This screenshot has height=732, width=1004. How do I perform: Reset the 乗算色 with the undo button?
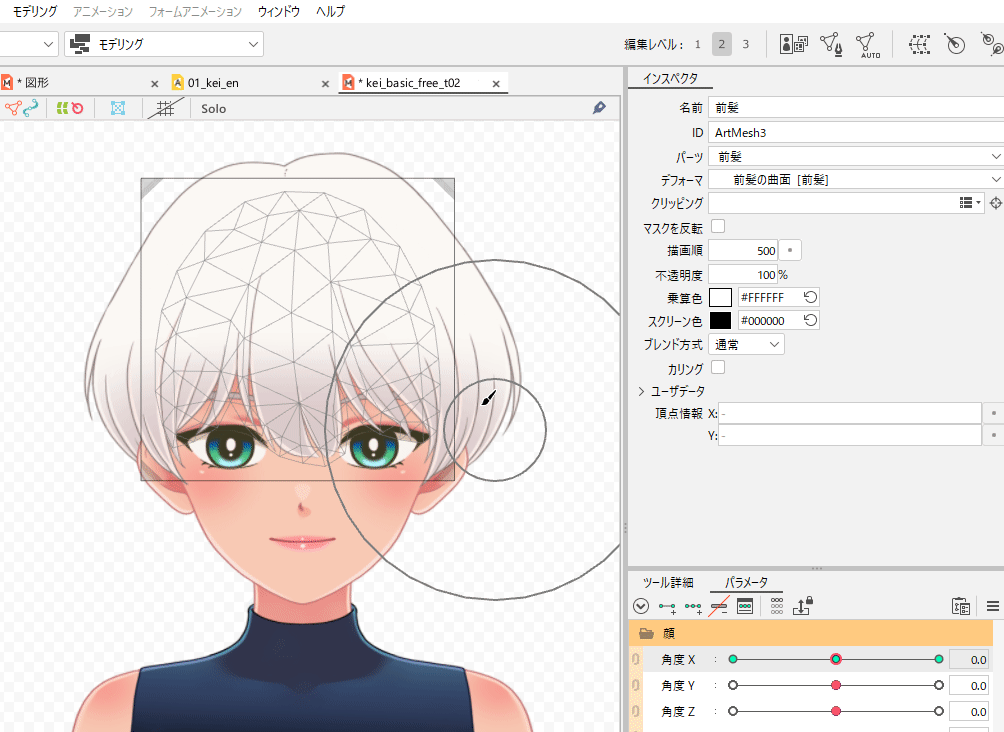[x=808, y=297]
